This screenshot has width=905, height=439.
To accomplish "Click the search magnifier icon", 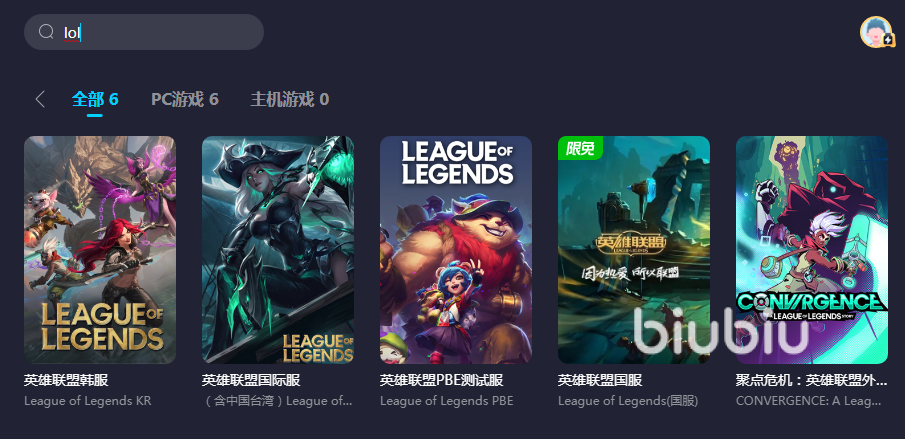I will pos(46,32).
